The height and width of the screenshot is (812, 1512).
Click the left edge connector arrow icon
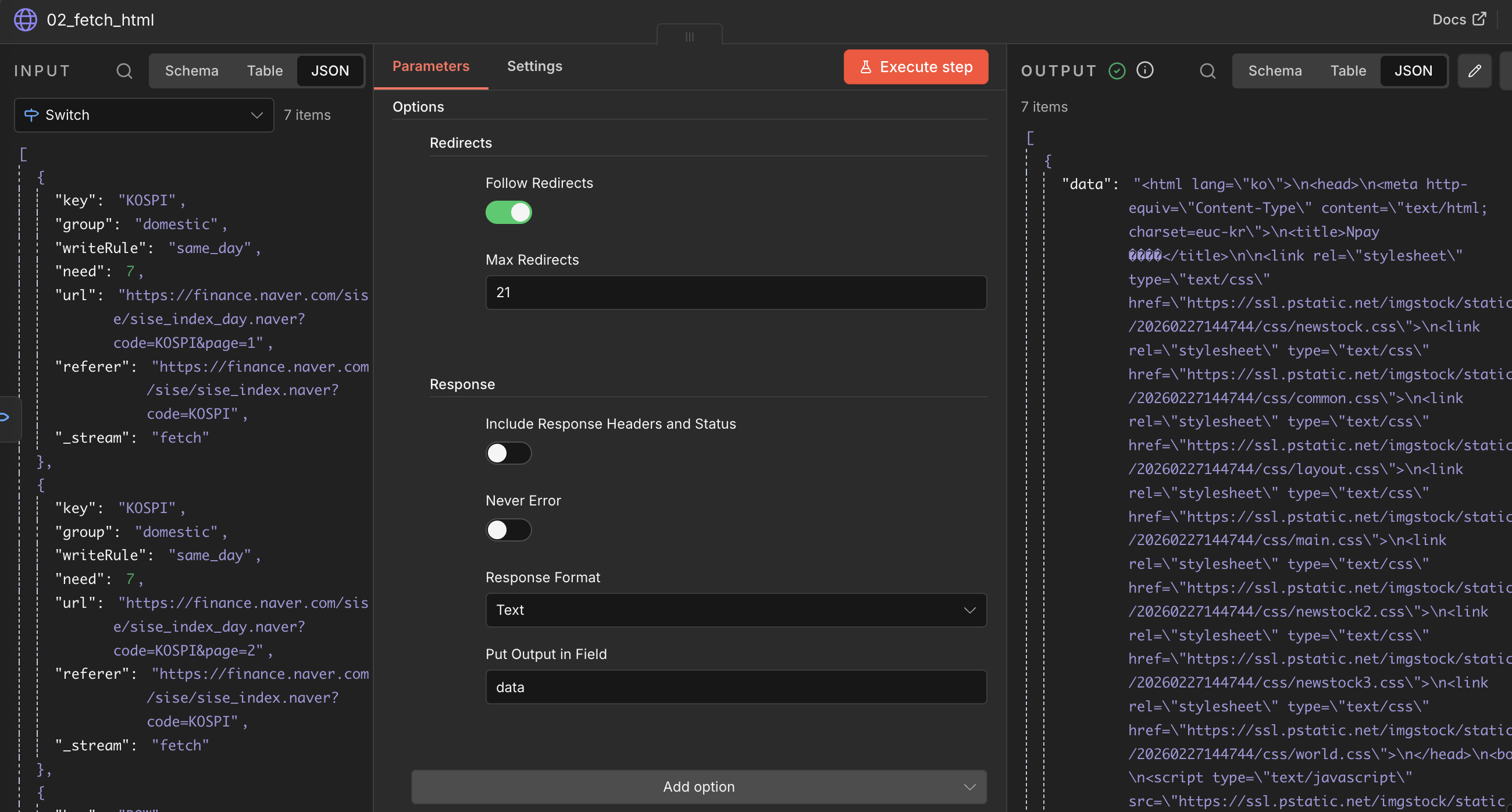pyautogui.click(x=5, y=418)
